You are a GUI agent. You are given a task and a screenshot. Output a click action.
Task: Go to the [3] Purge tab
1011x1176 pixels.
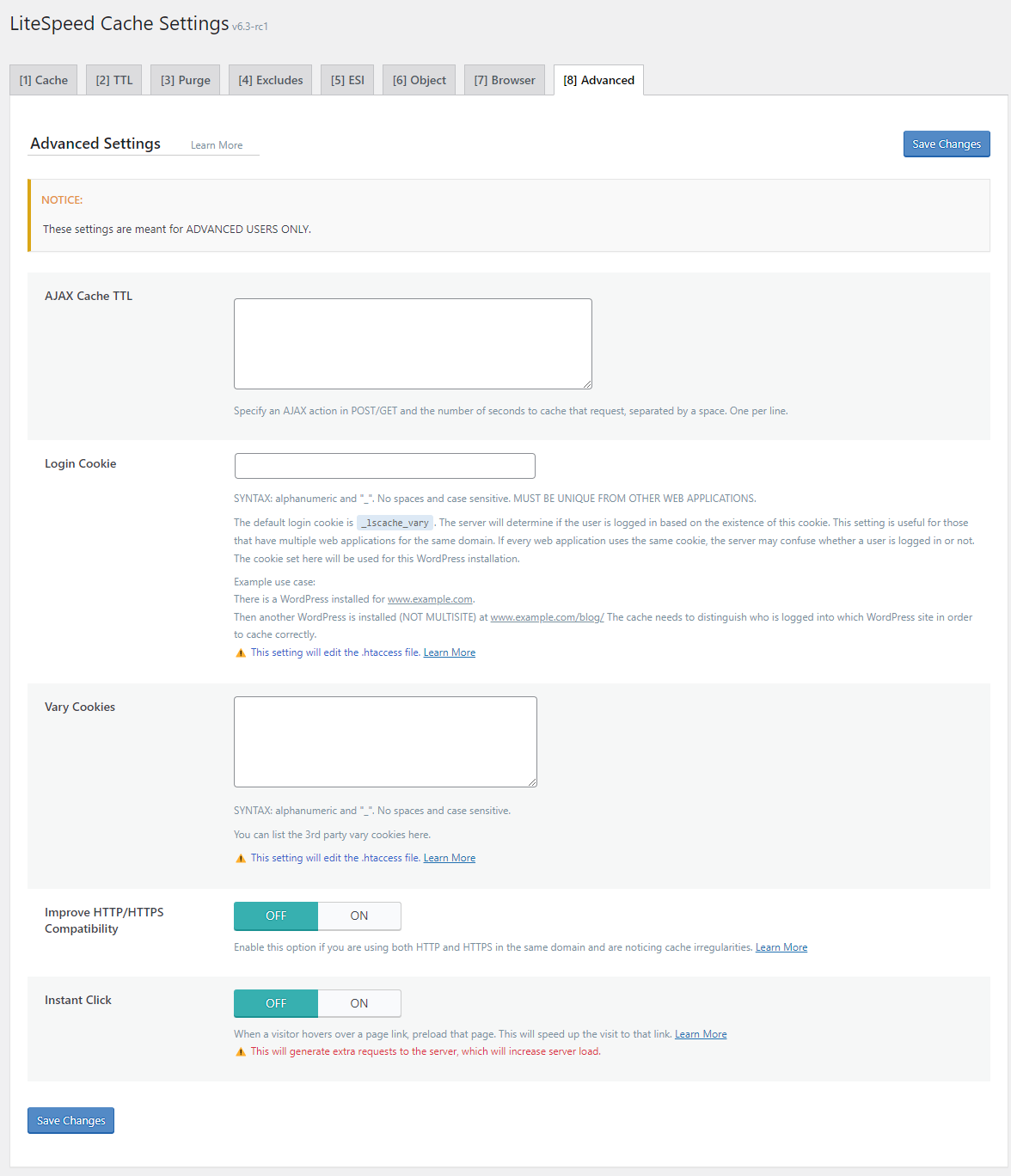186,80
